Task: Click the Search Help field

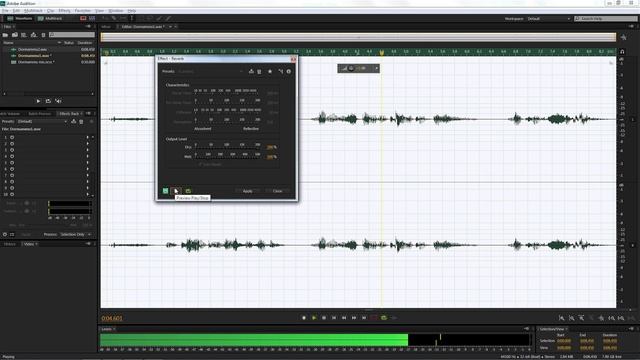Action: [x=606, y=19]
